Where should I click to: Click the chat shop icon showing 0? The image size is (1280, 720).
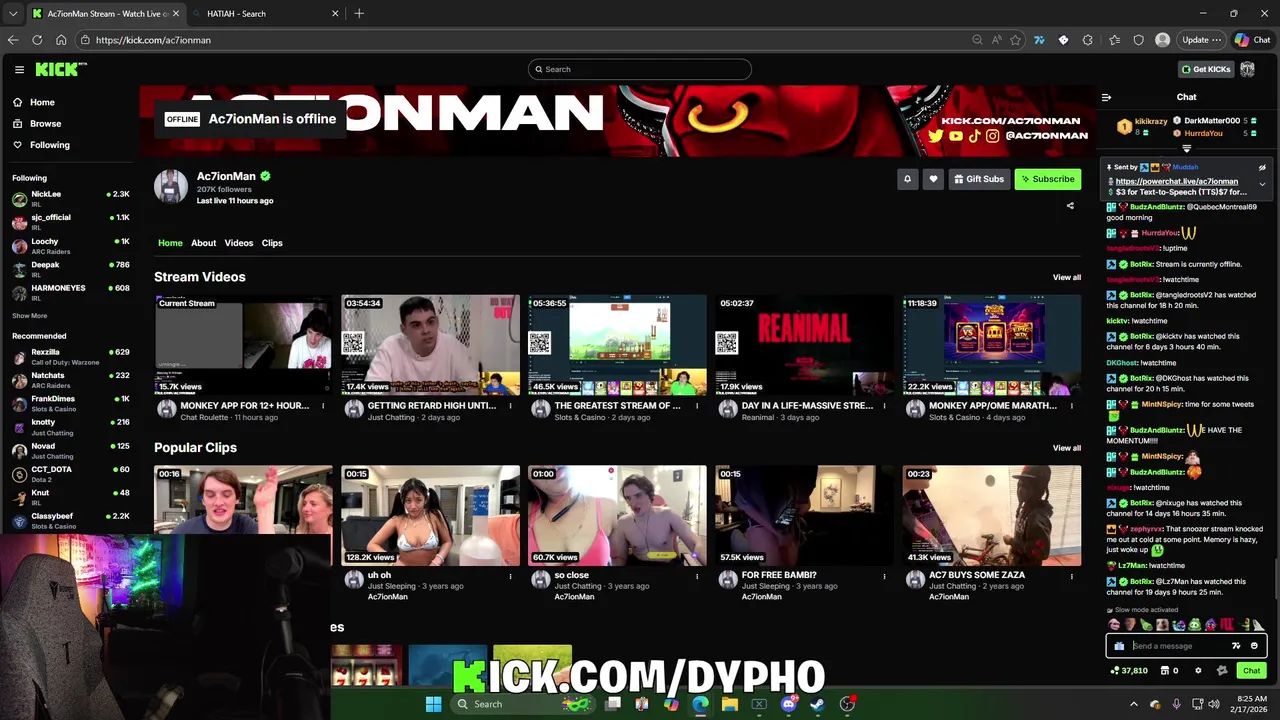tap(1169, 671)
